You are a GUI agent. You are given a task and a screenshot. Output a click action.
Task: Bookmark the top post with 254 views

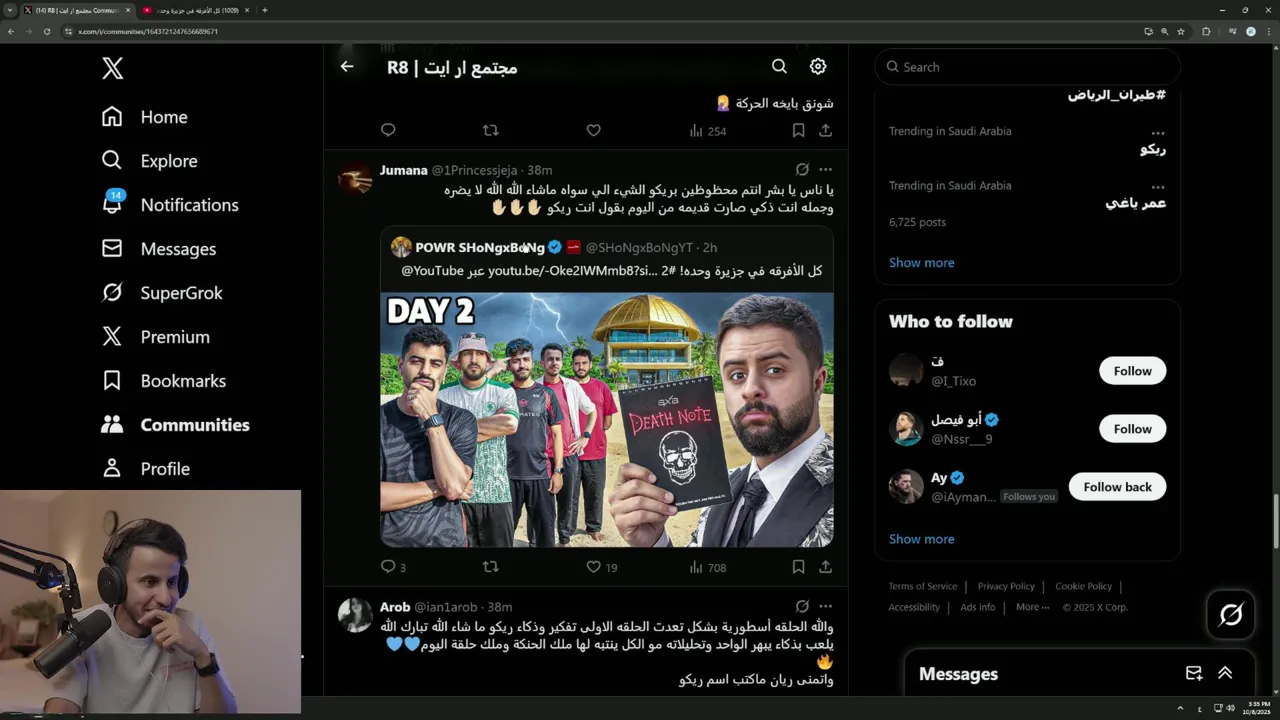click(x=798, y=130)
